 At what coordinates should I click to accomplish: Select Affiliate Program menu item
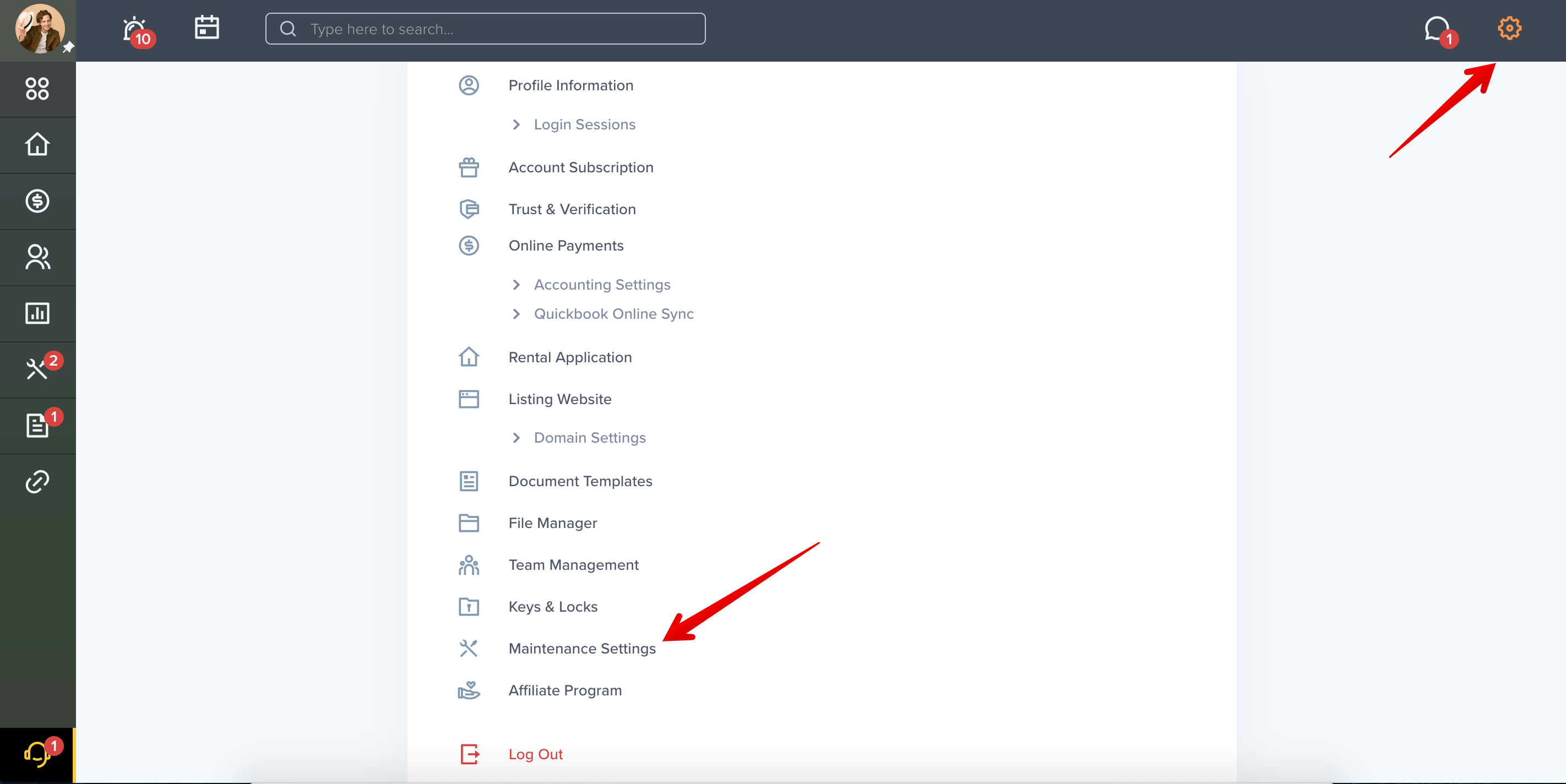(565, 690)
